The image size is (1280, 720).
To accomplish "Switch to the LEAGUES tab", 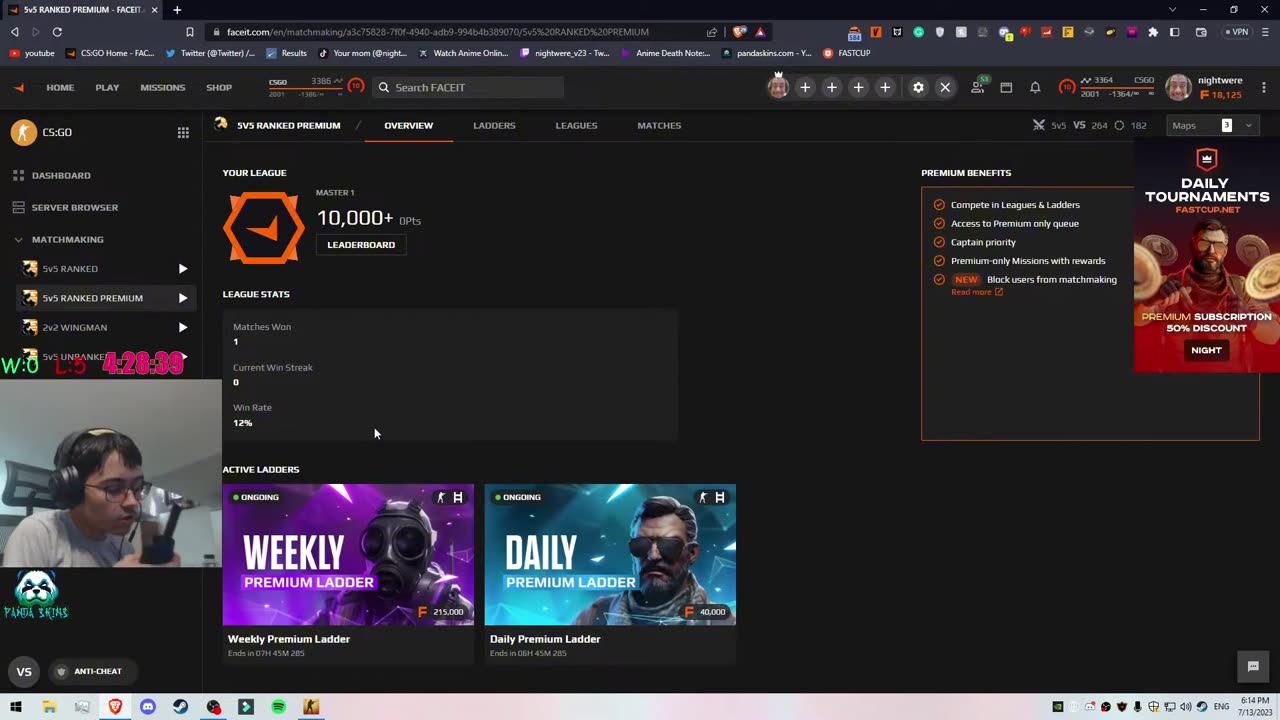I will [x=576, y=125].
